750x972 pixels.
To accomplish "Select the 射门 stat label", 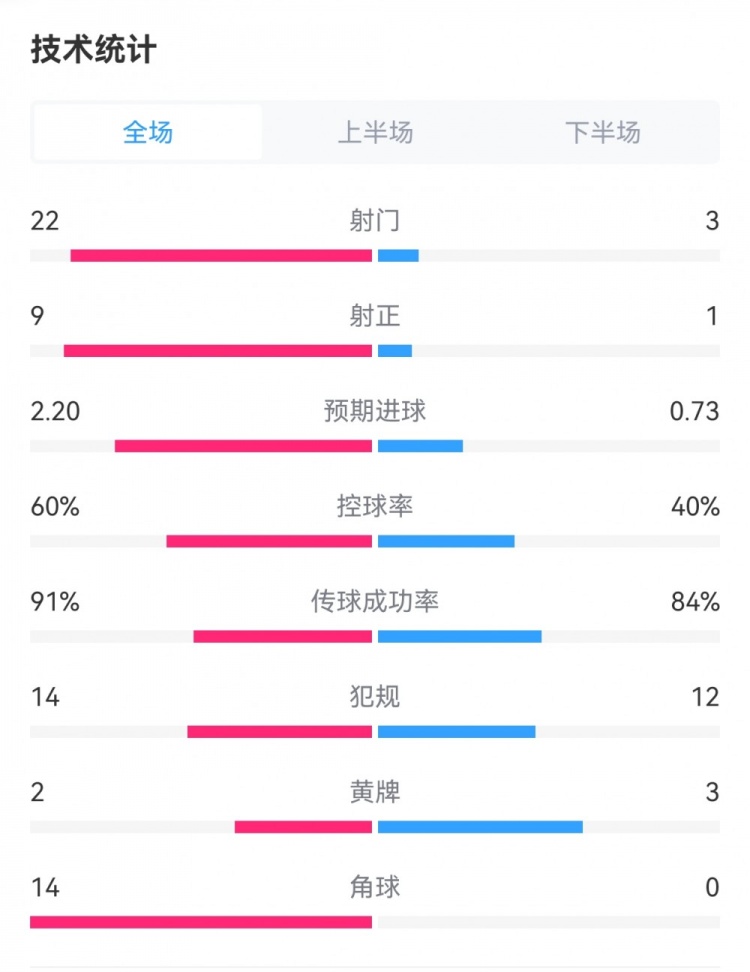I will (375, 221).
